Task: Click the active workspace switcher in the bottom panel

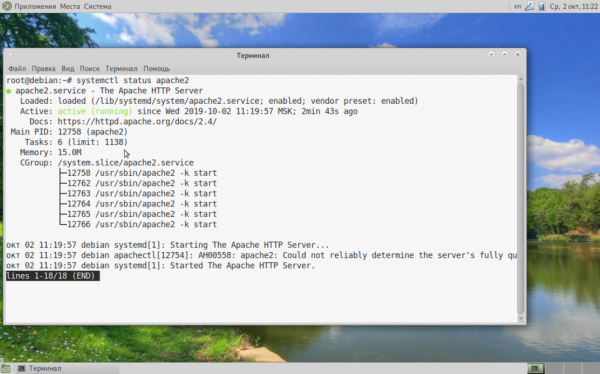Action: click(x=535, y=368)
